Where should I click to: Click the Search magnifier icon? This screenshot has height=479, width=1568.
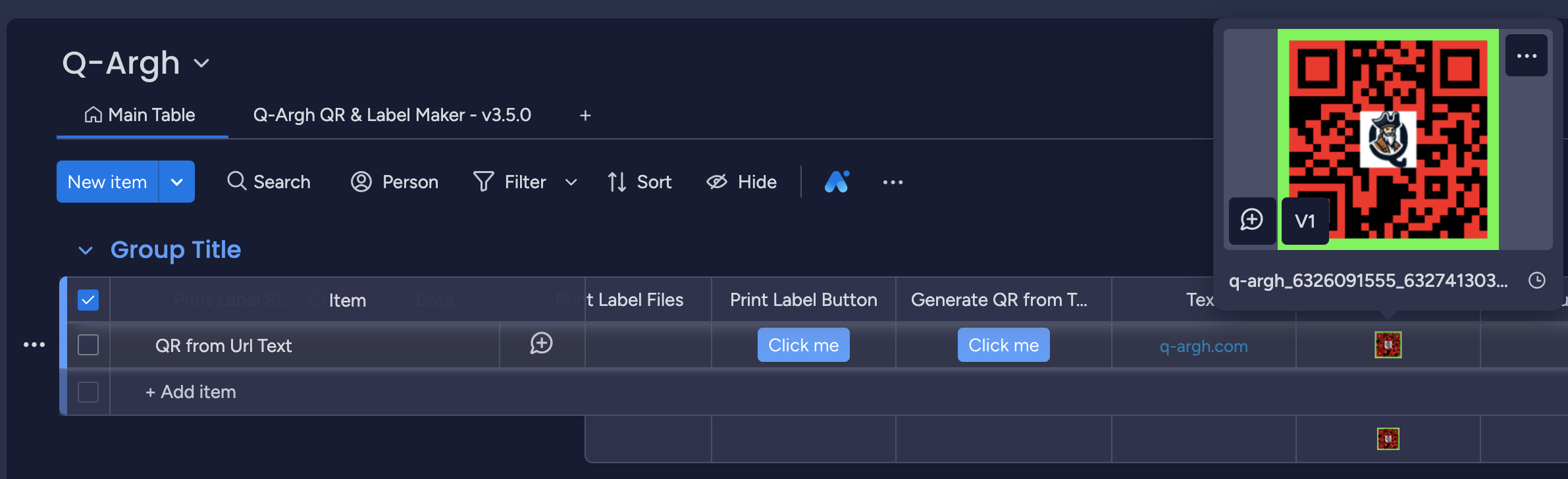236,181
